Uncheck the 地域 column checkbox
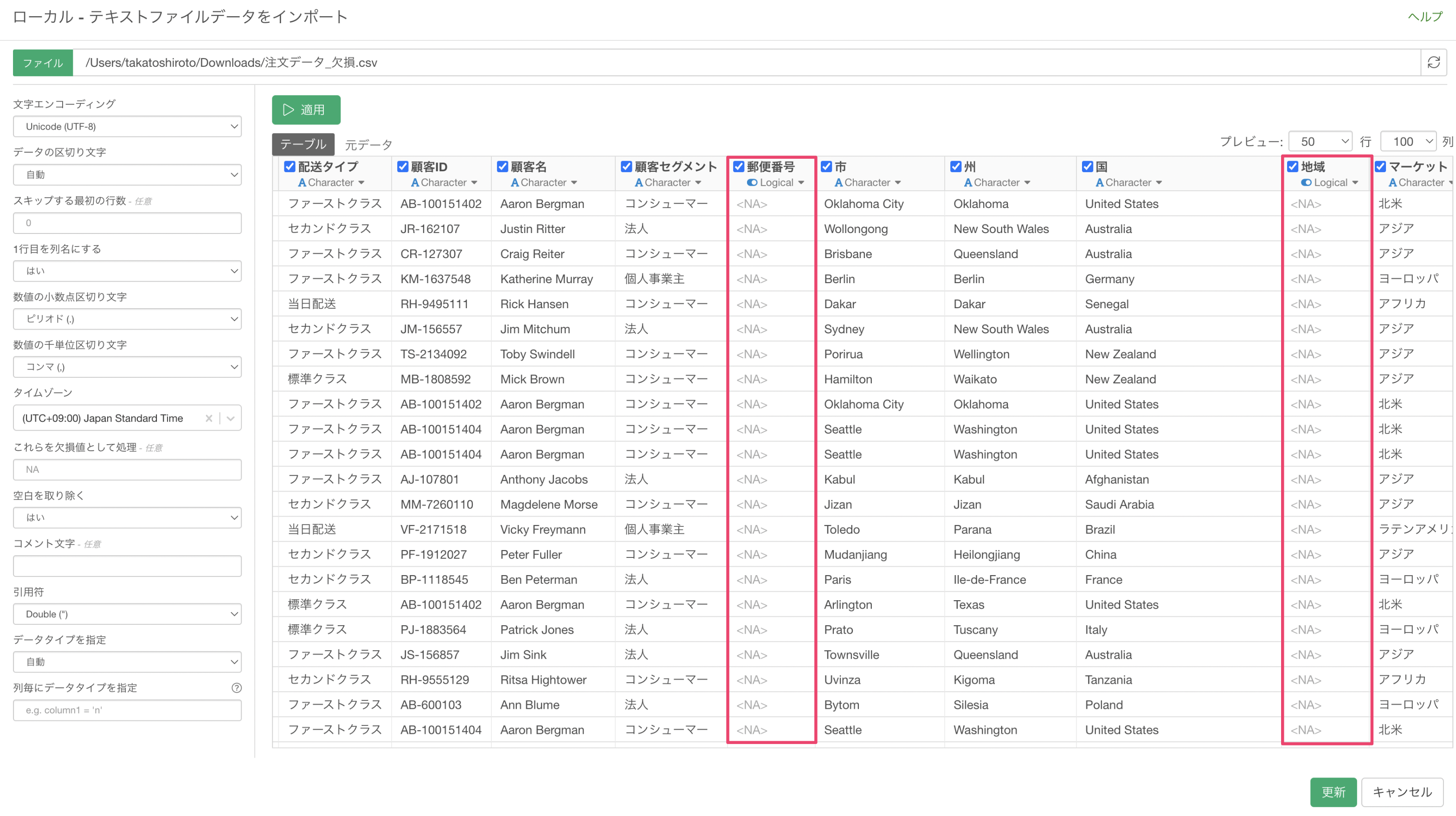The image size is (1456, 816). 1293,166
